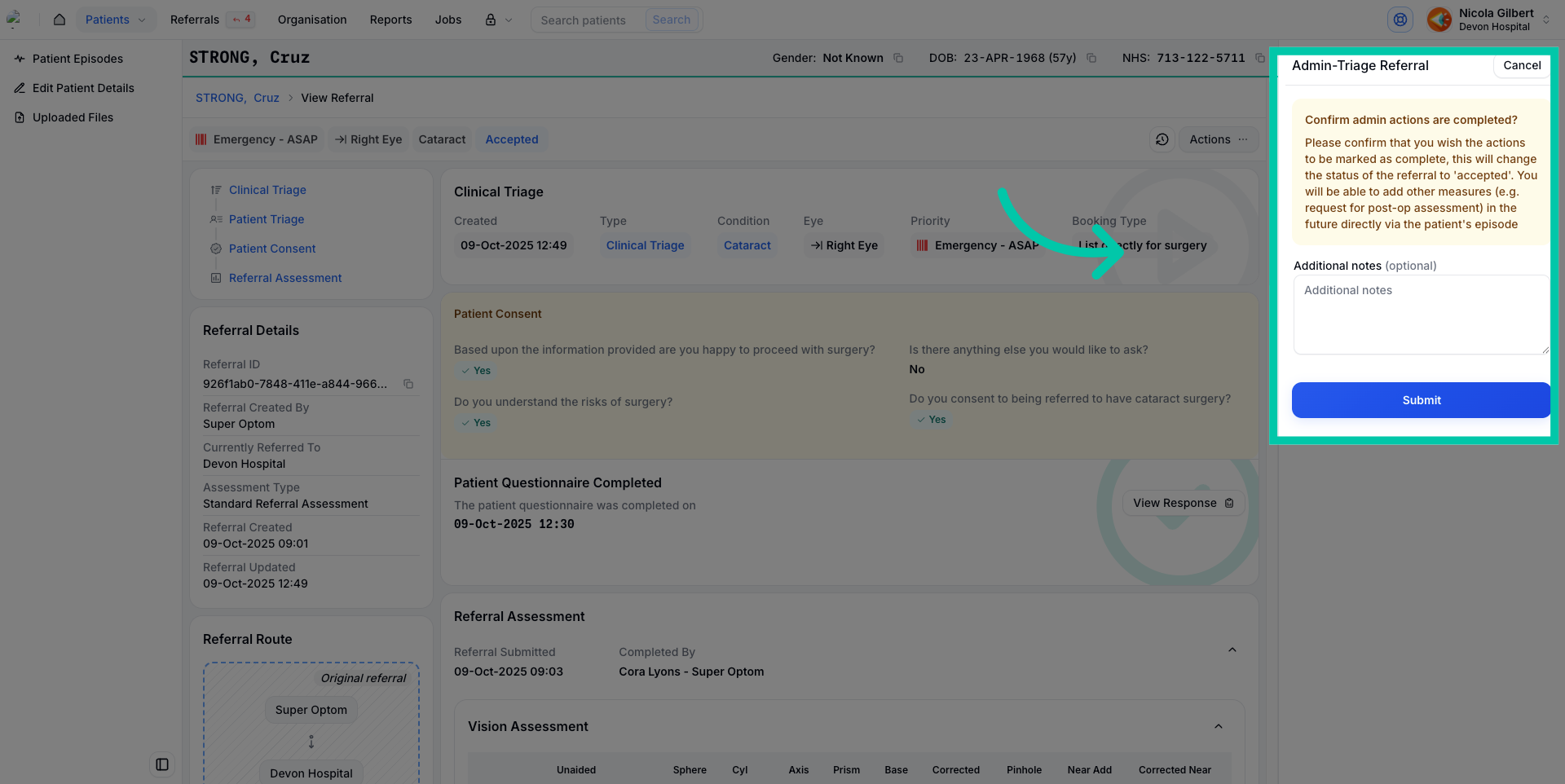Open the Reports menu item

[390, 20]
